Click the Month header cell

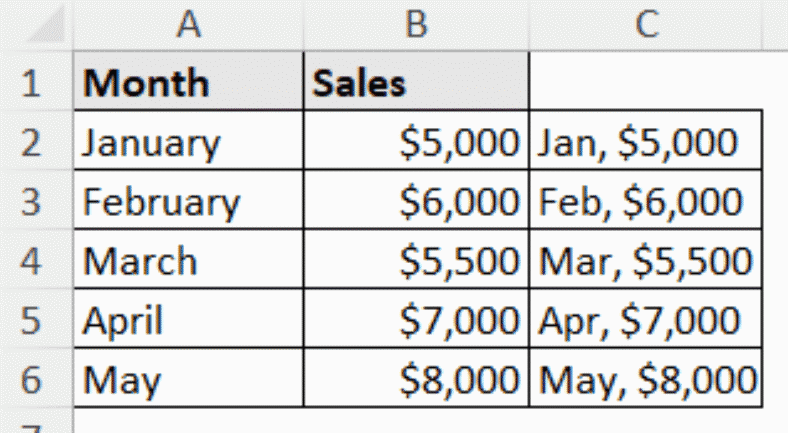pyautogui.click(x=188, y=83)
